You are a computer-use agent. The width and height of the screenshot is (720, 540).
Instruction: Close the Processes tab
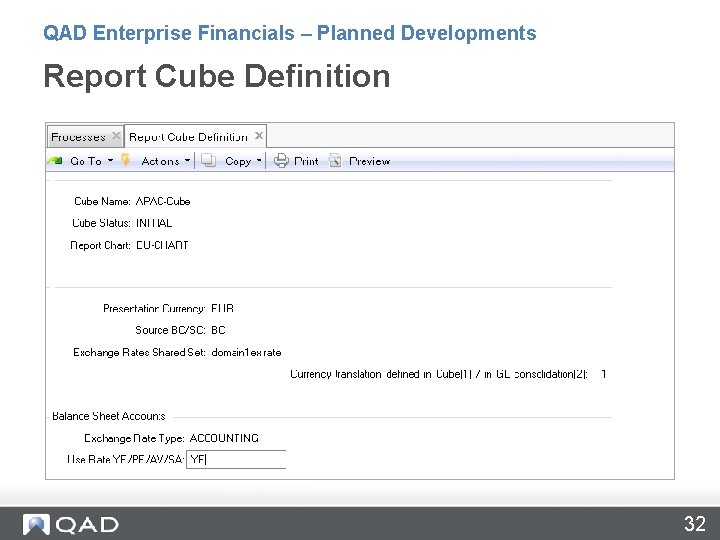coord(116,135)
